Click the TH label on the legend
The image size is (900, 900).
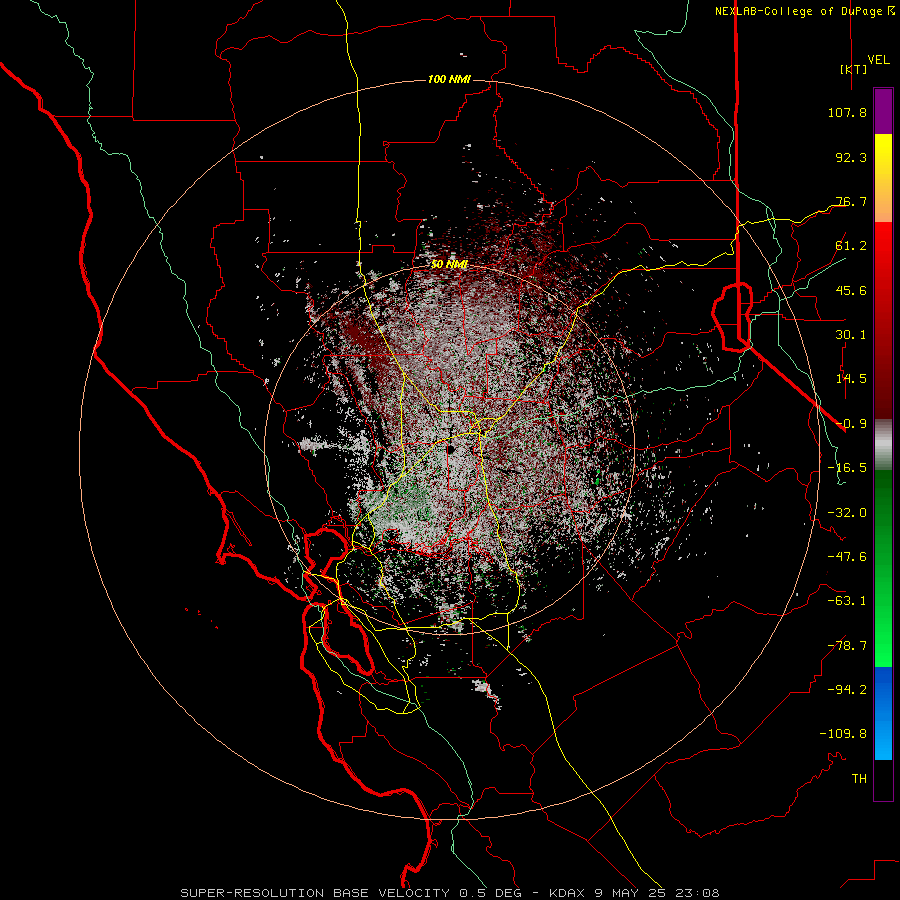coord(859,779)
